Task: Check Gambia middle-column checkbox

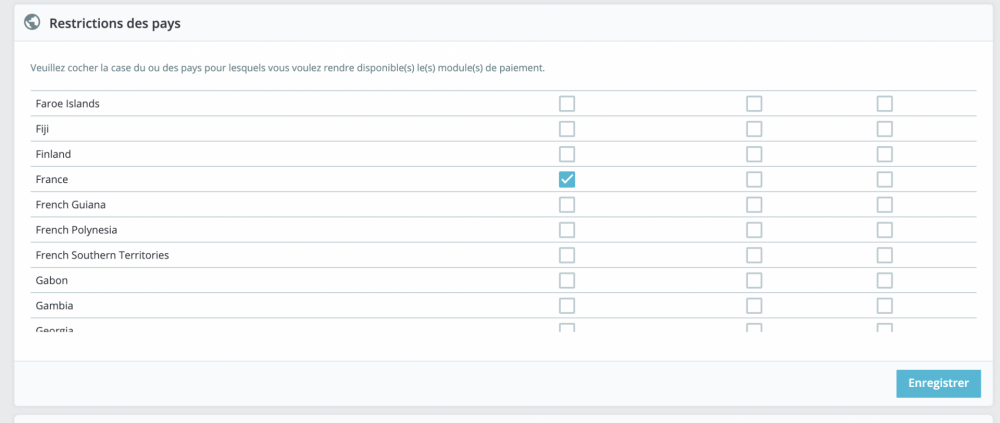Action: coord(754,306)
